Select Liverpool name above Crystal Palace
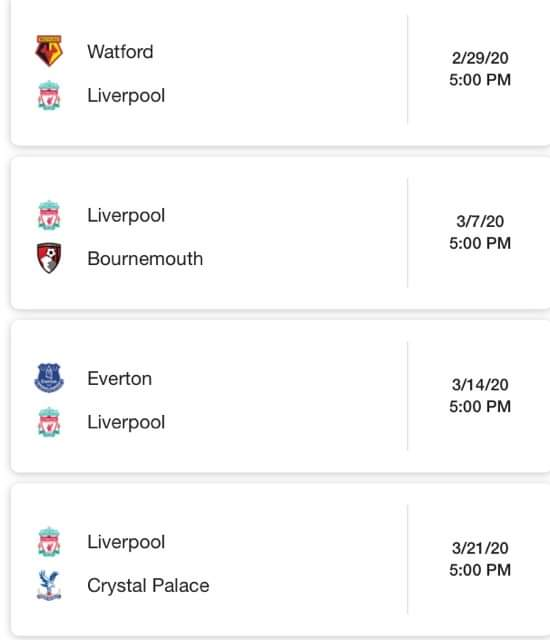 coord(126,542)
